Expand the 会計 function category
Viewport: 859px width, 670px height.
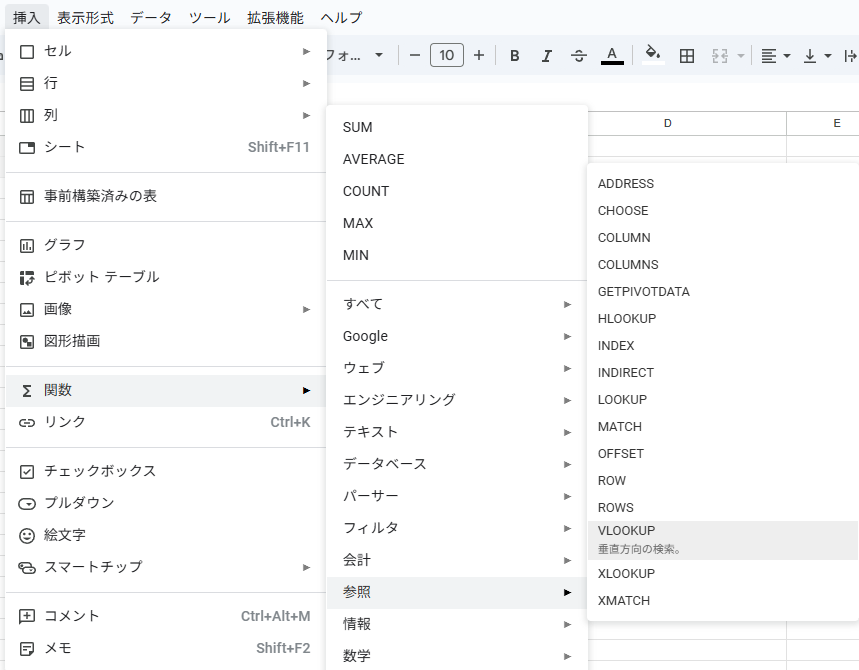tap(457, 560)
